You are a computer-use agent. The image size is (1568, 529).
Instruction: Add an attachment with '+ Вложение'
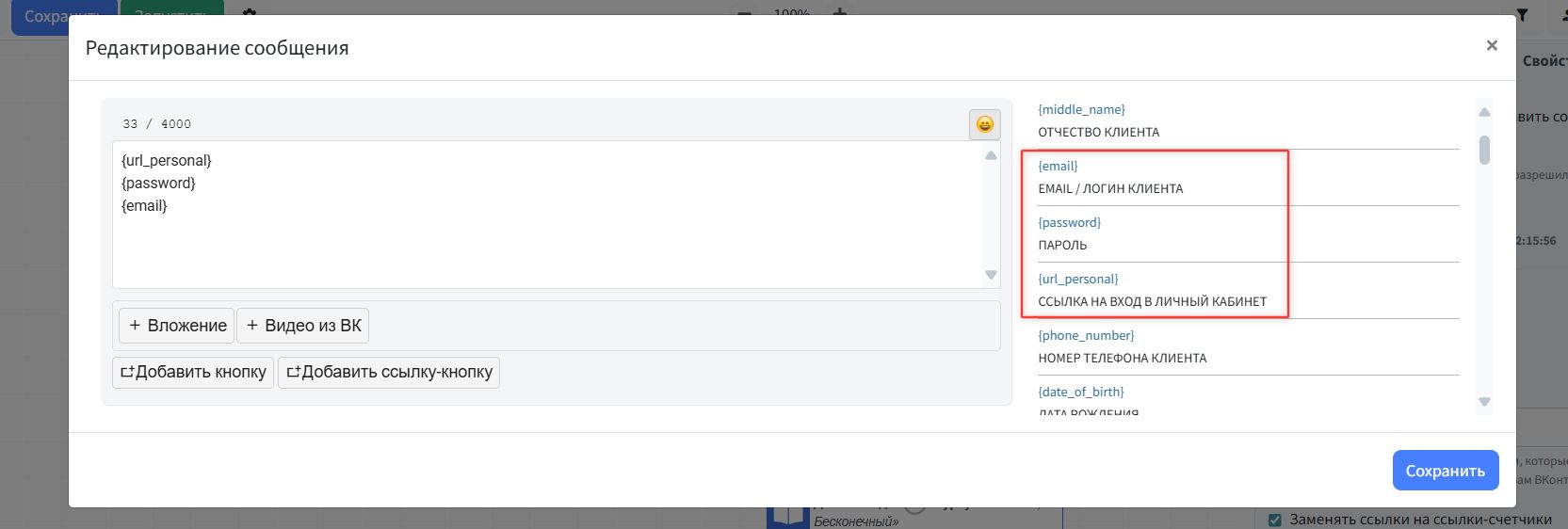(x=177, y=326)
